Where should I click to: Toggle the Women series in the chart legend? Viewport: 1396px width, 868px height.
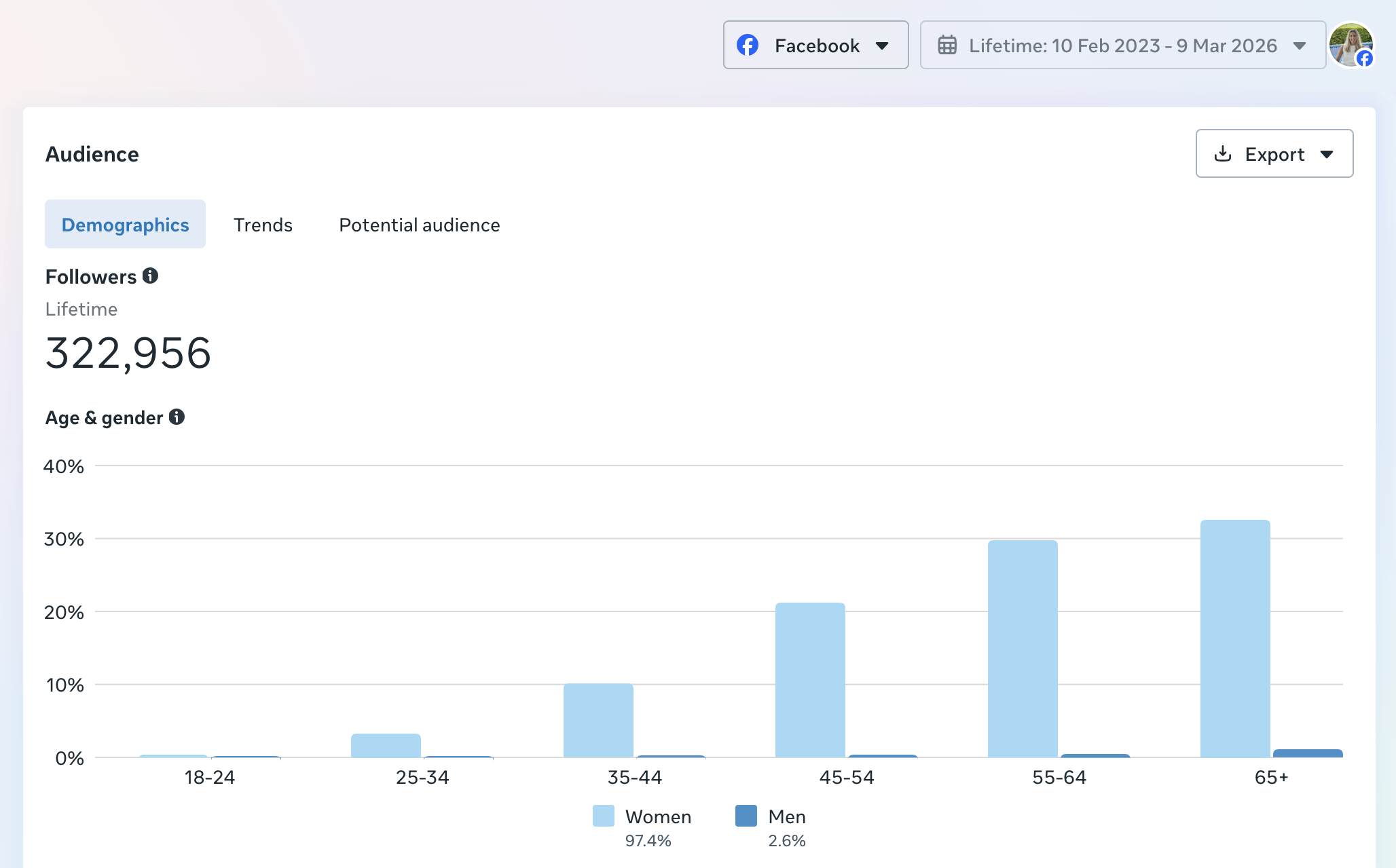[x=643, y=816]
